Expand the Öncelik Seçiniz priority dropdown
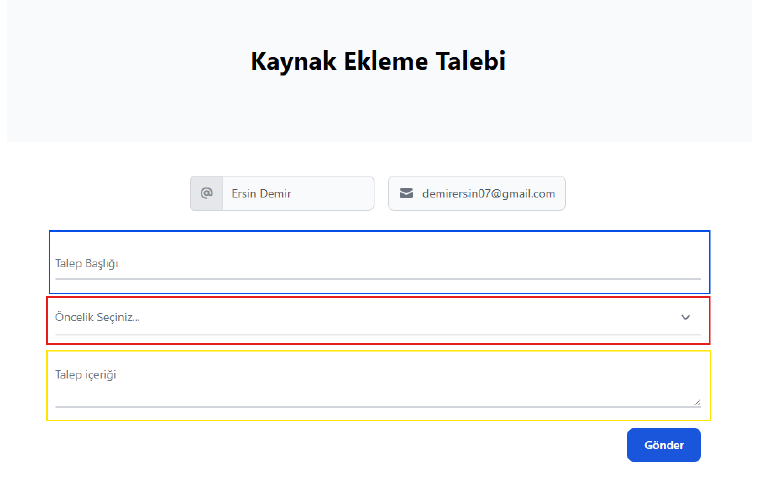776x501 pixels. pyautogui.click(x=378, y=318)
